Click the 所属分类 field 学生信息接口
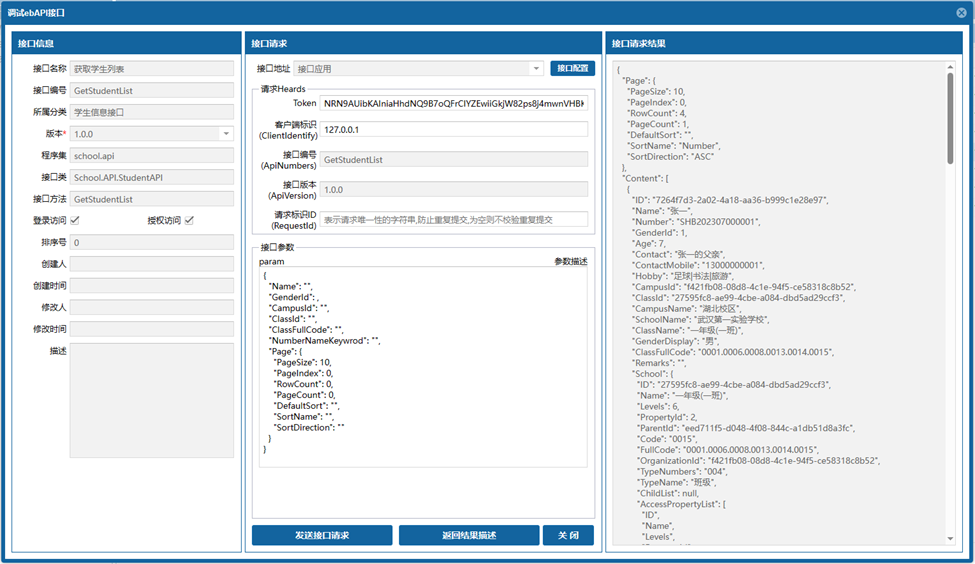 pyautogui.click(x=152, y=112)
